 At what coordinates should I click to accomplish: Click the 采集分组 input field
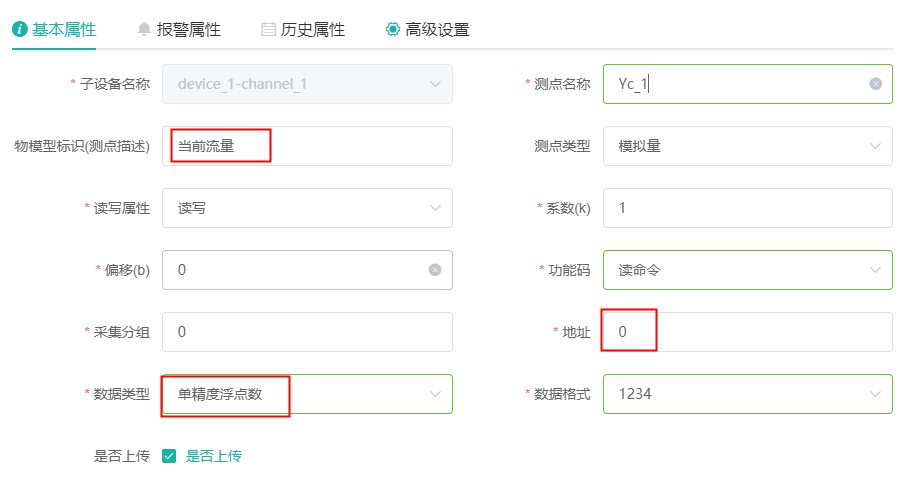(x=307, y=332)
